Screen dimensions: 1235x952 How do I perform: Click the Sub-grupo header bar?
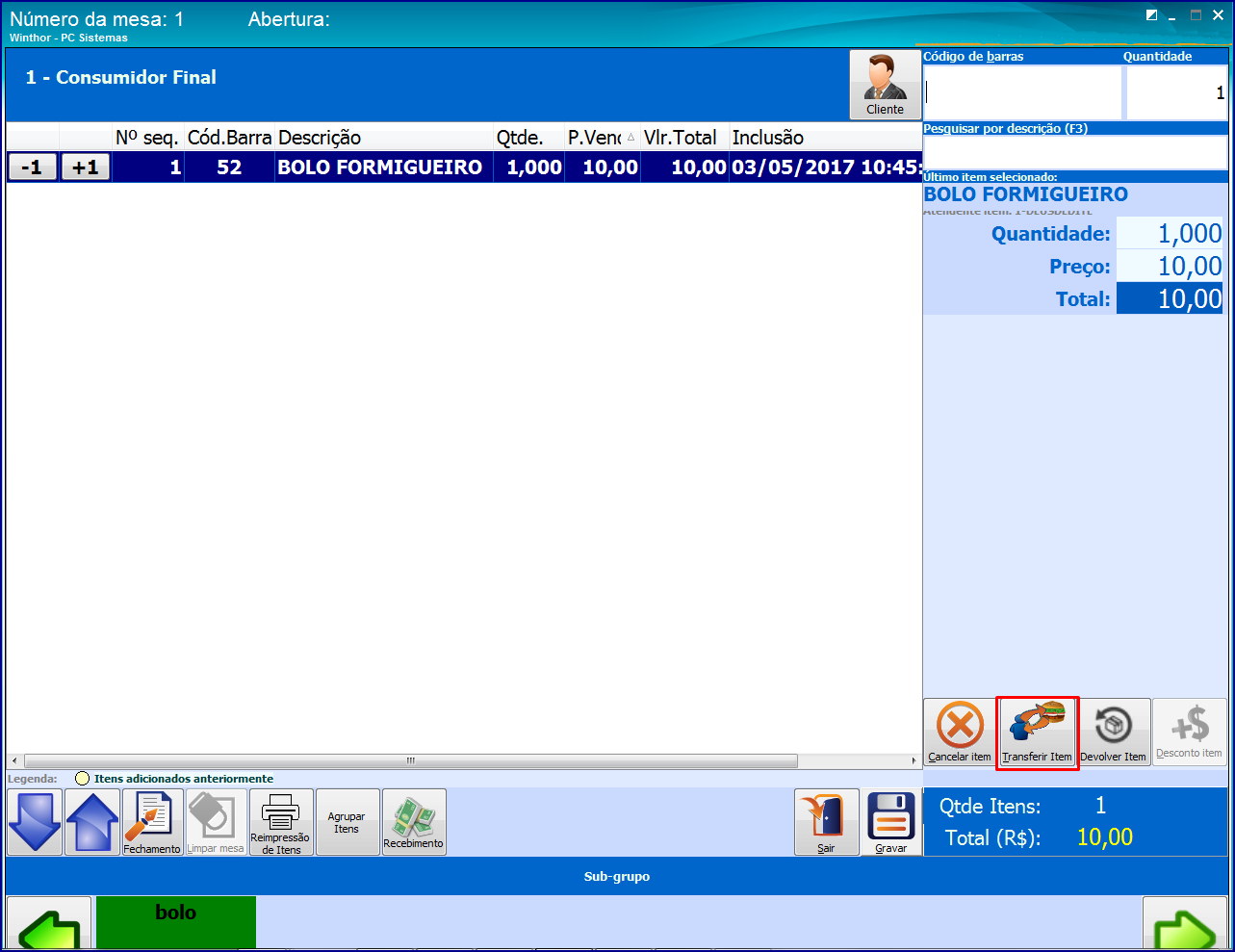click(x=617, y=877)
